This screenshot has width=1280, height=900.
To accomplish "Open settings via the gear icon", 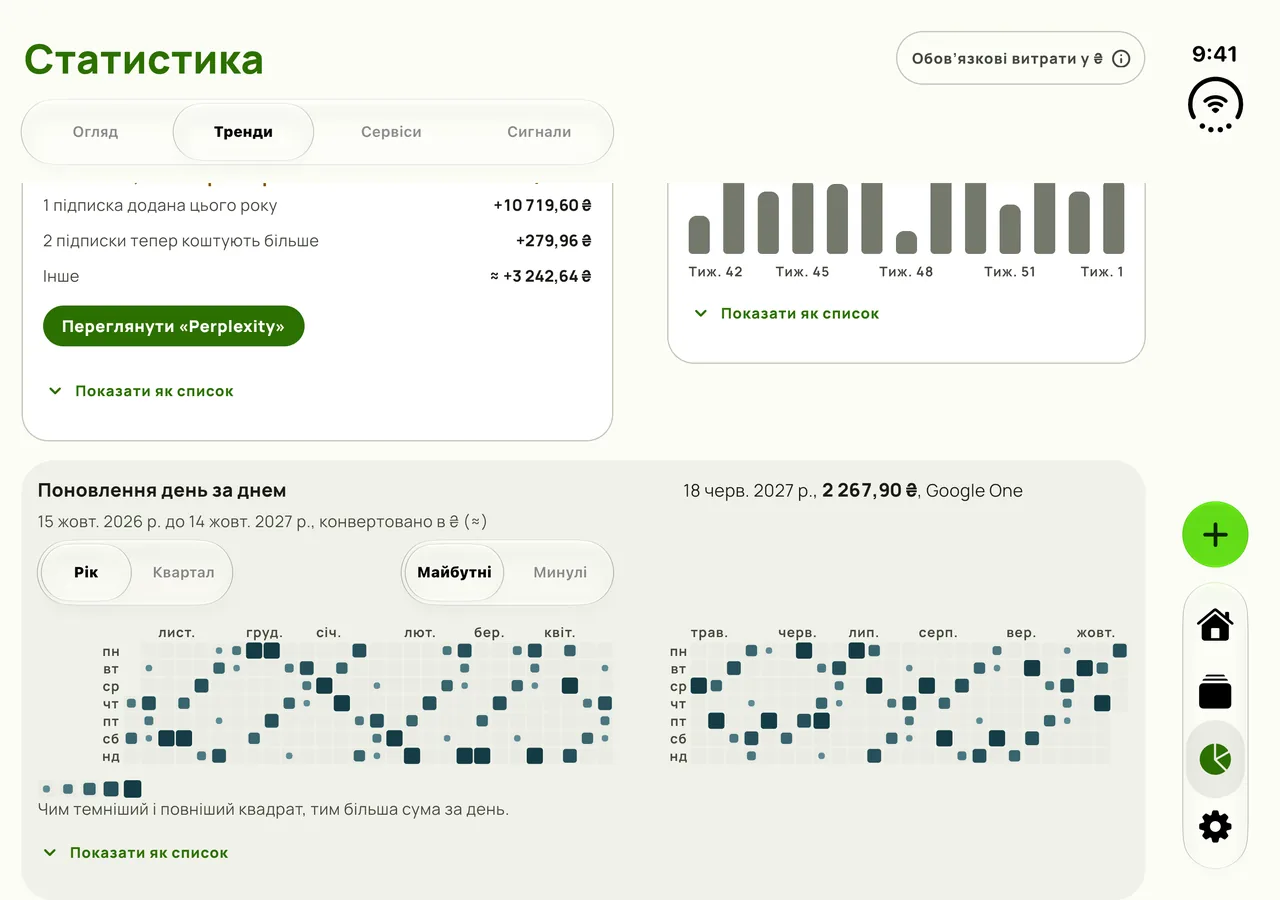I will [1215, 827].
